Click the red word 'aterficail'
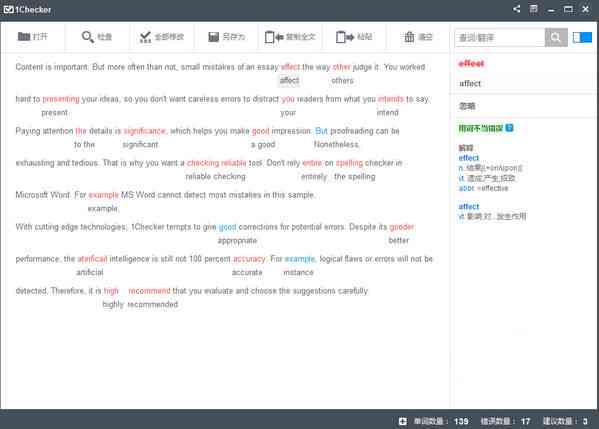 click(x=92, y=259)
